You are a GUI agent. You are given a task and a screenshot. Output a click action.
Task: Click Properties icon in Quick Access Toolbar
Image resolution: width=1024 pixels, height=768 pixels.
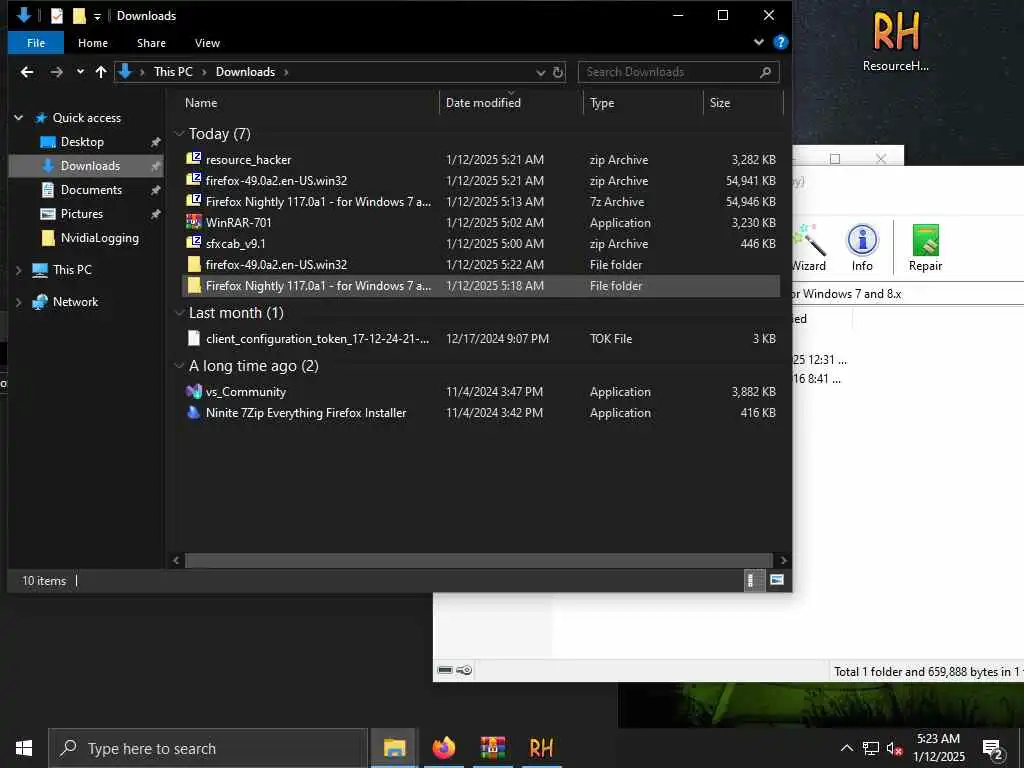click(x=57, y=16)
